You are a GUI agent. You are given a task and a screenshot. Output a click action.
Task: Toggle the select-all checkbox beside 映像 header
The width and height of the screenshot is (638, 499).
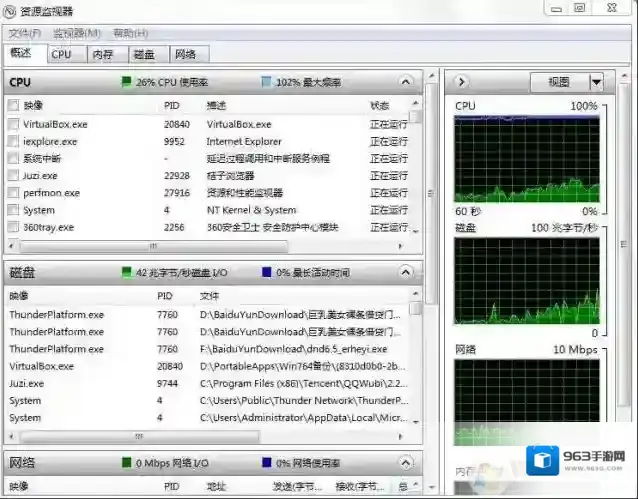click(13, 105)
